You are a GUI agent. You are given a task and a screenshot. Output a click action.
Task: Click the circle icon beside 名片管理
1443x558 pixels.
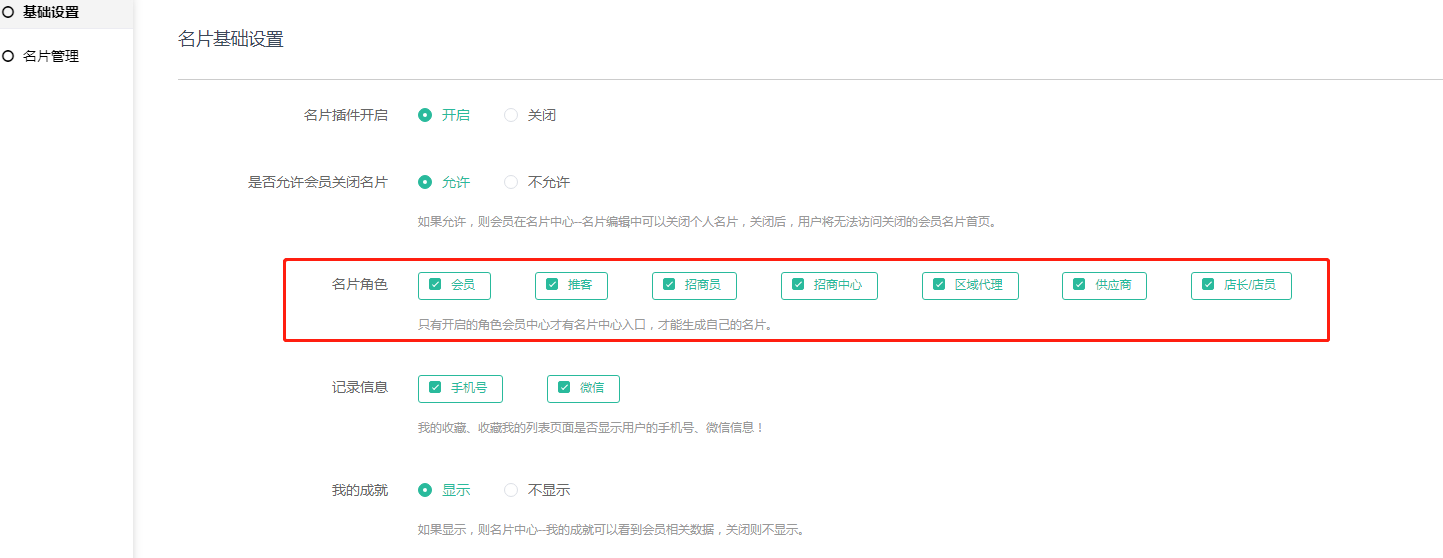(8, 56)
